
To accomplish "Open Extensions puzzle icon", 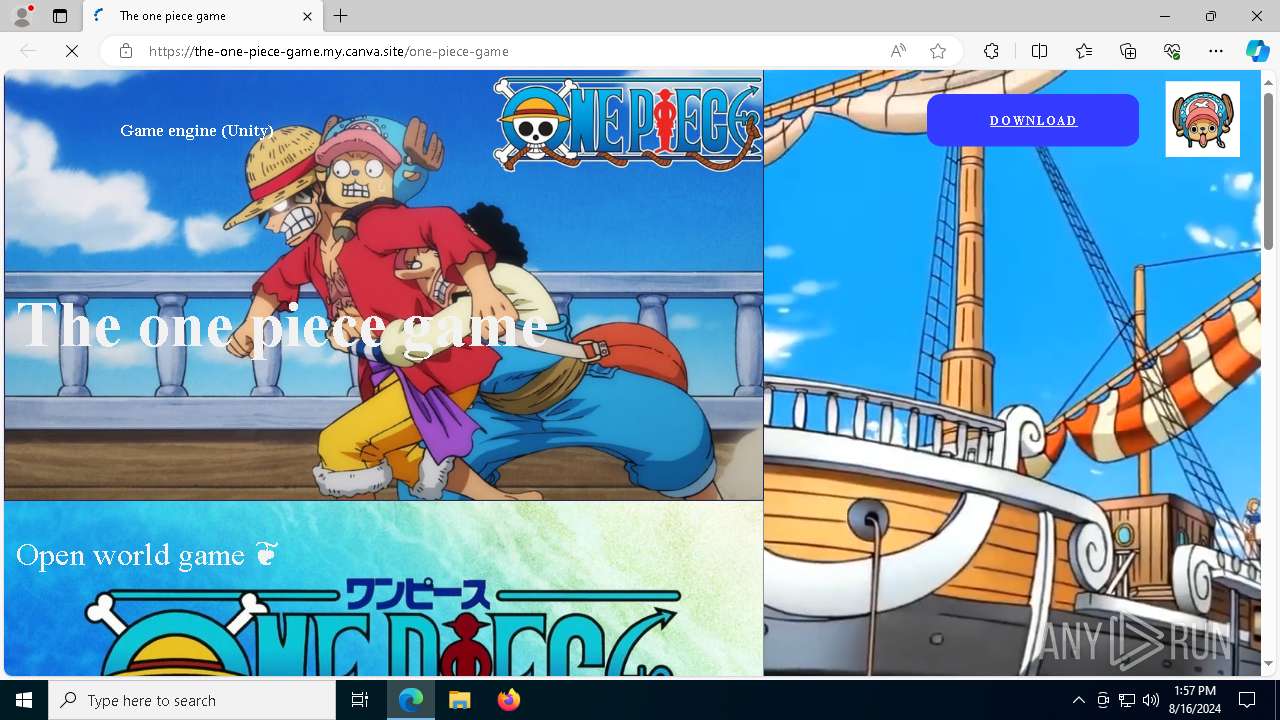I will coord(991,51).
